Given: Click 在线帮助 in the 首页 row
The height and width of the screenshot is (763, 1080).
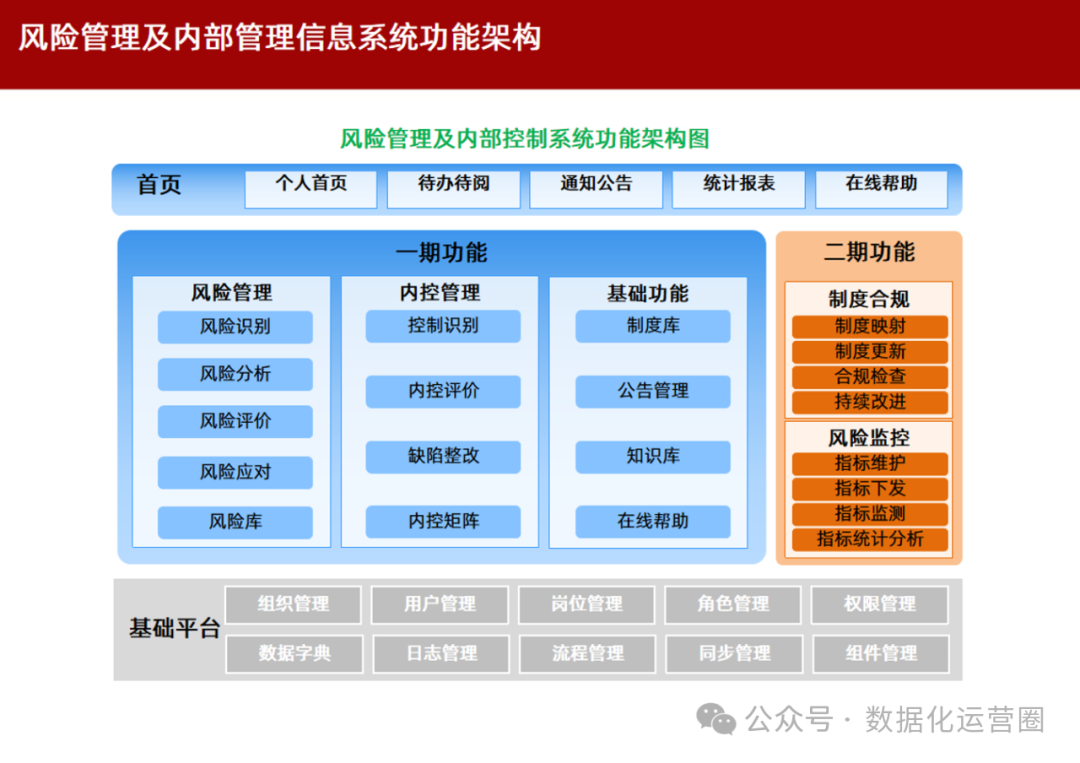Looking at the screenshot, I should click(881, 189).
